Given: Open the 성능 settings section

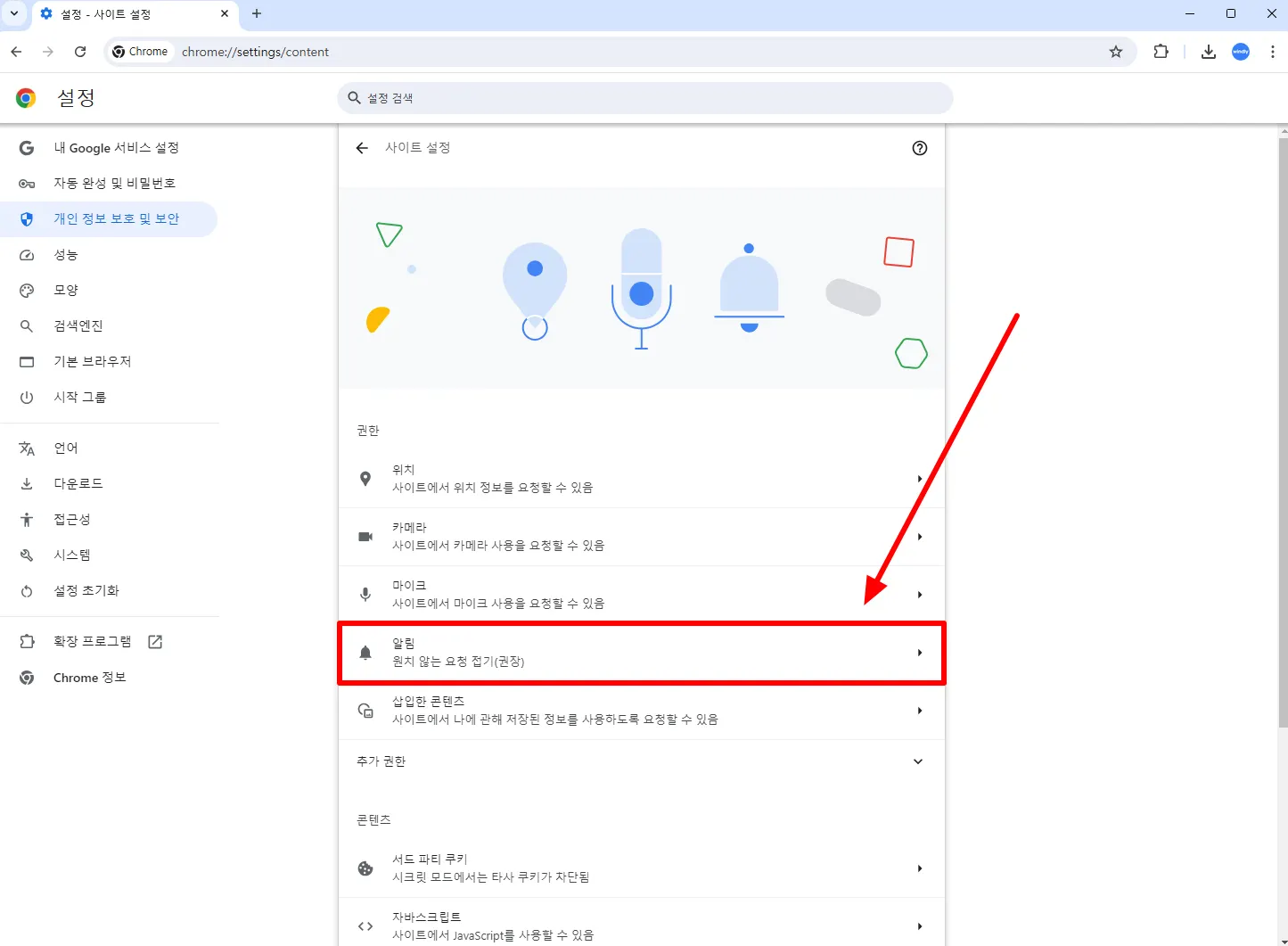Looking at the screenshot, I should pyautogui.click(x=109, y=255).
